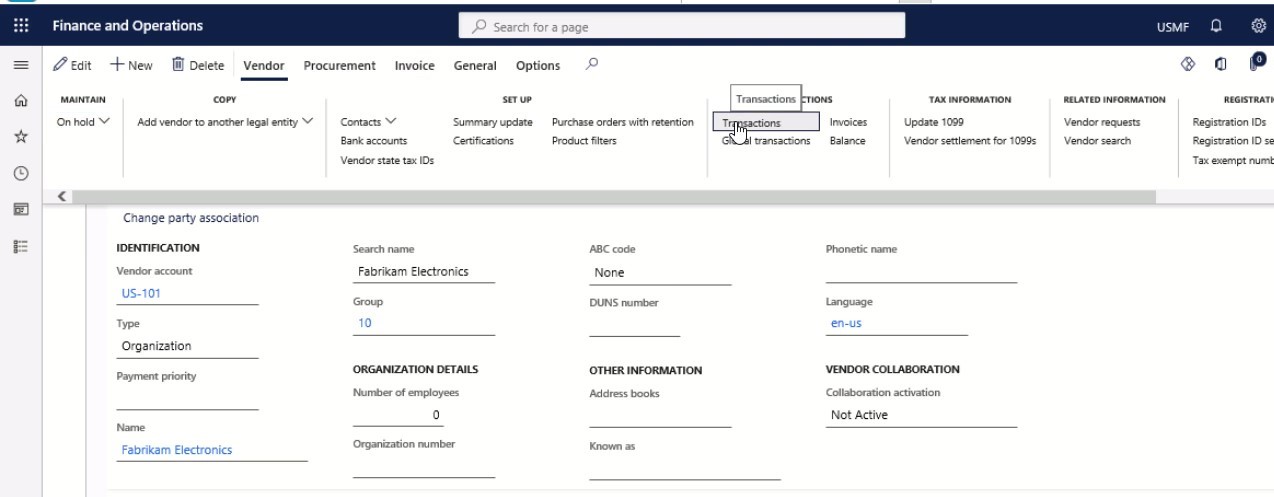Open Product filters
Screen dimensions: 1274x497
coord(584,141)
